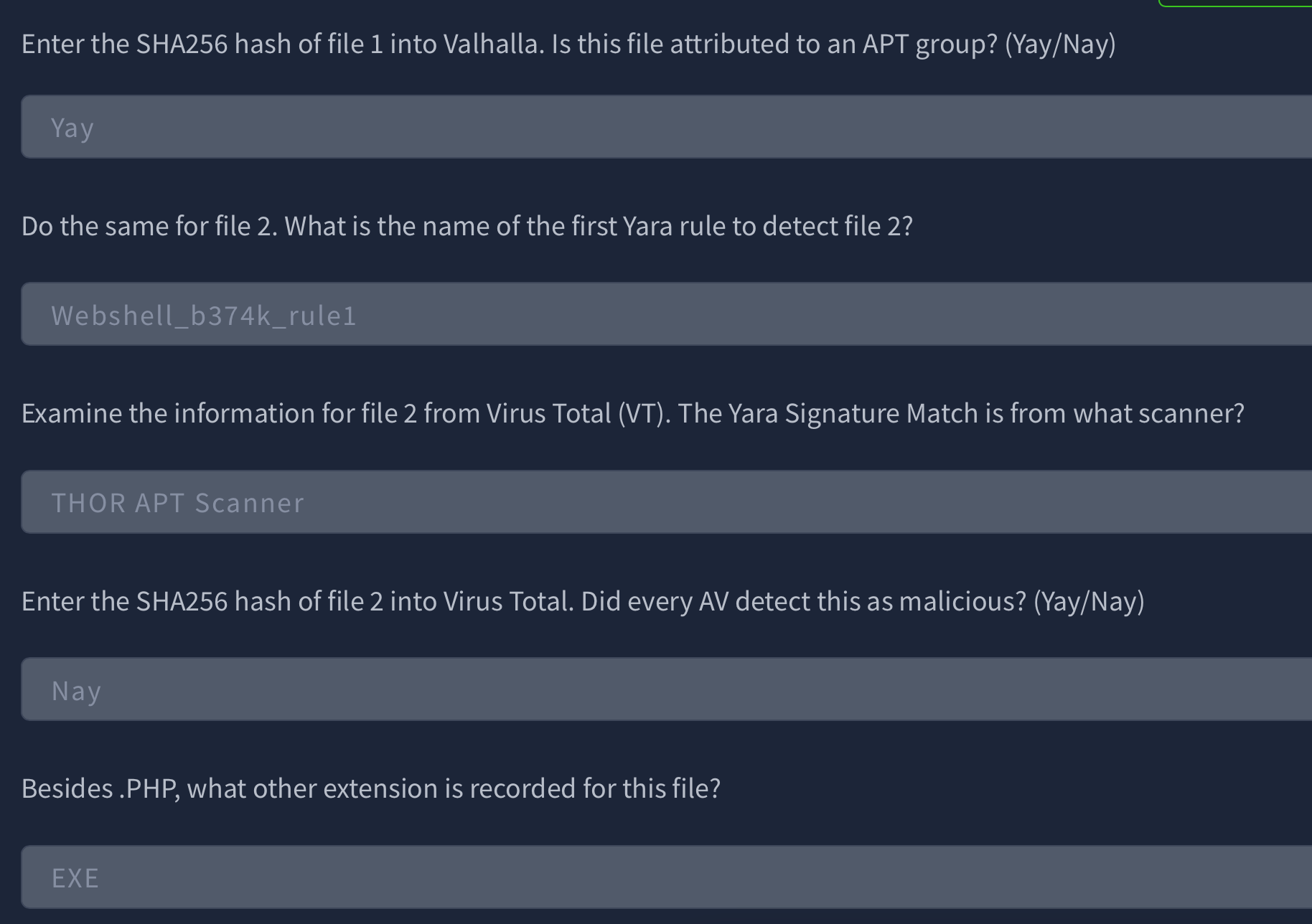
Task: Click the file 1 Valhalla APT group question
Action: pyautogui.click(x=568, y=44)
